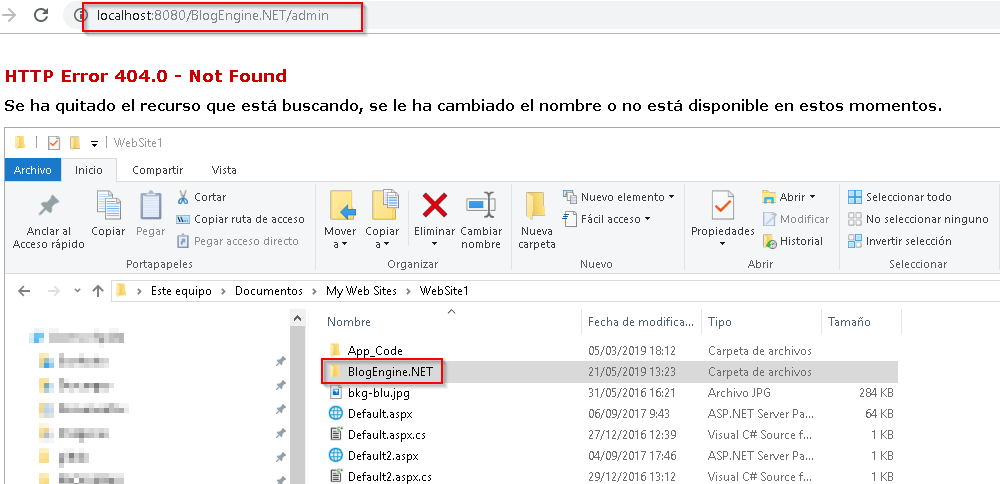Click the Default.aspx globe icon
Viewport: 1000px width, 484px height.
335,413
